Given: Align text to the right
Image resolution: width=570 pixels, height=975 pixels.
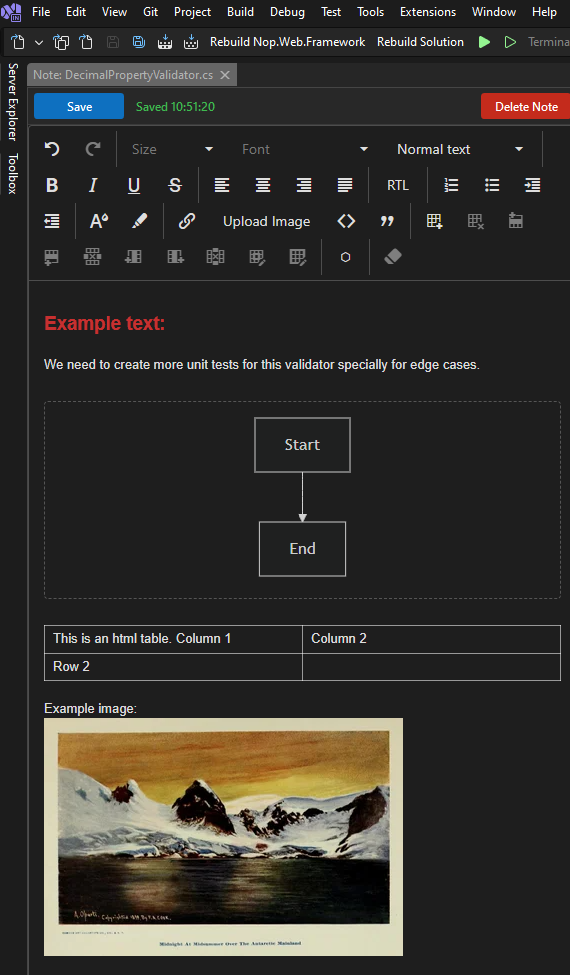Looking at the screenshot, I should click(304, 185).
